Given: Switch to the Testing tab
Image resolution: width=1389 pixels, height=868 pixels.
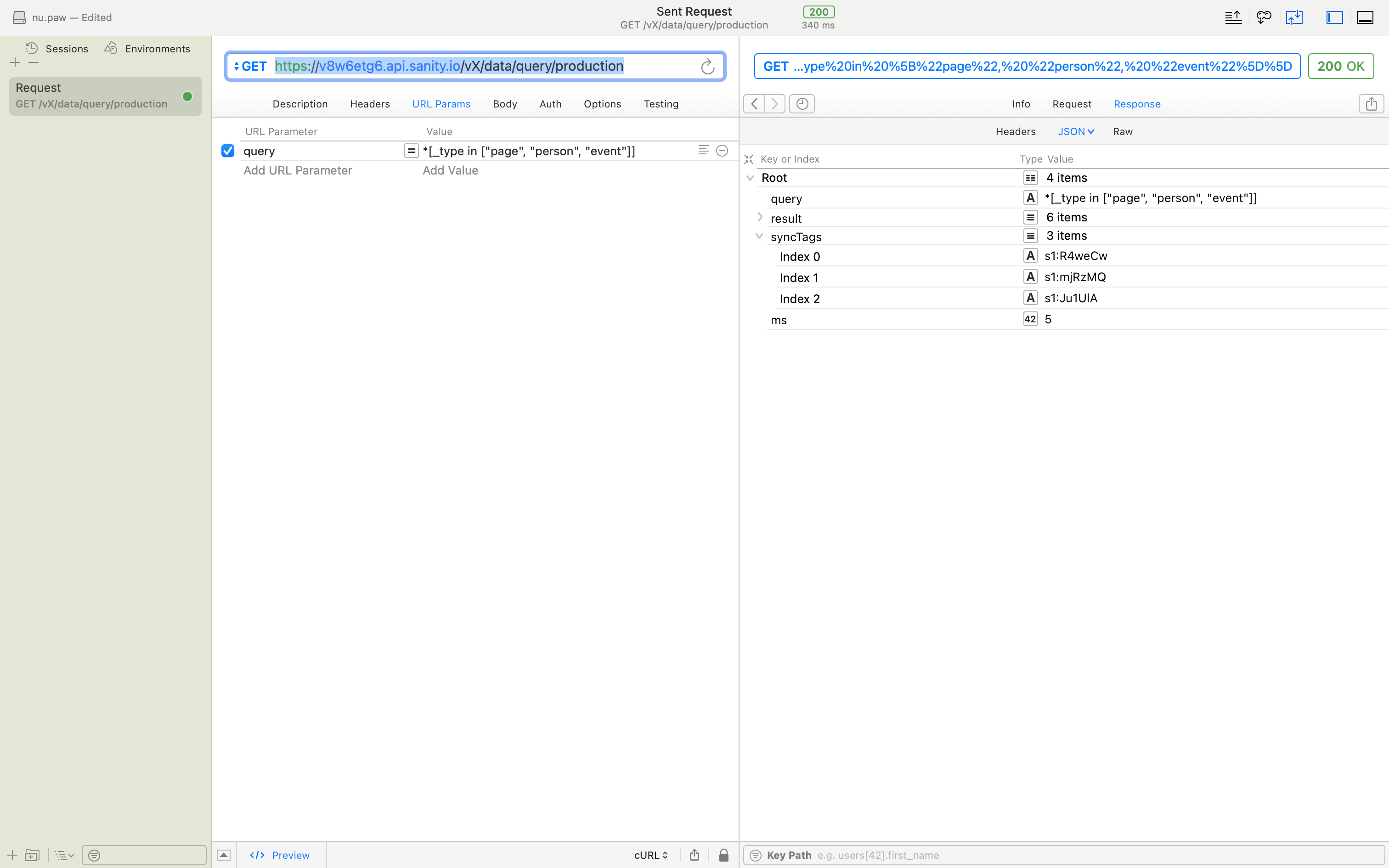Looking at the screenshot, I should click(661, 104).
